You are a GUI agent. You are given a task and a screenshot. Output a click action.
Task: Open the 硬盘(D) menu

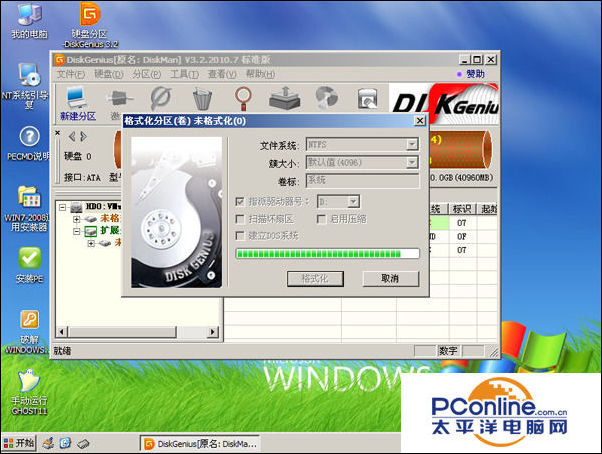click(x=107, y=74)
